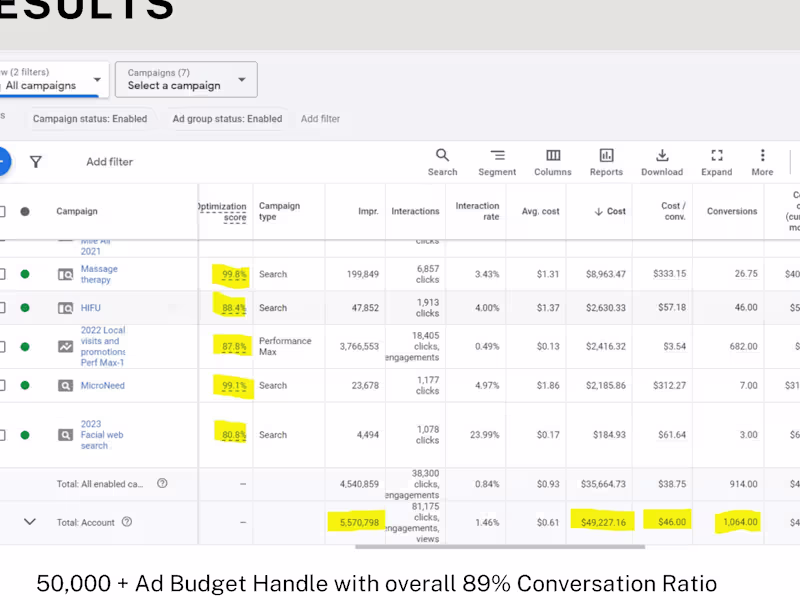Image resolution: width=800 pixels, height=600 pixels.
Task: Click help icon beside Total: All enabled campaigns
Action: click(x=162, y=483)
